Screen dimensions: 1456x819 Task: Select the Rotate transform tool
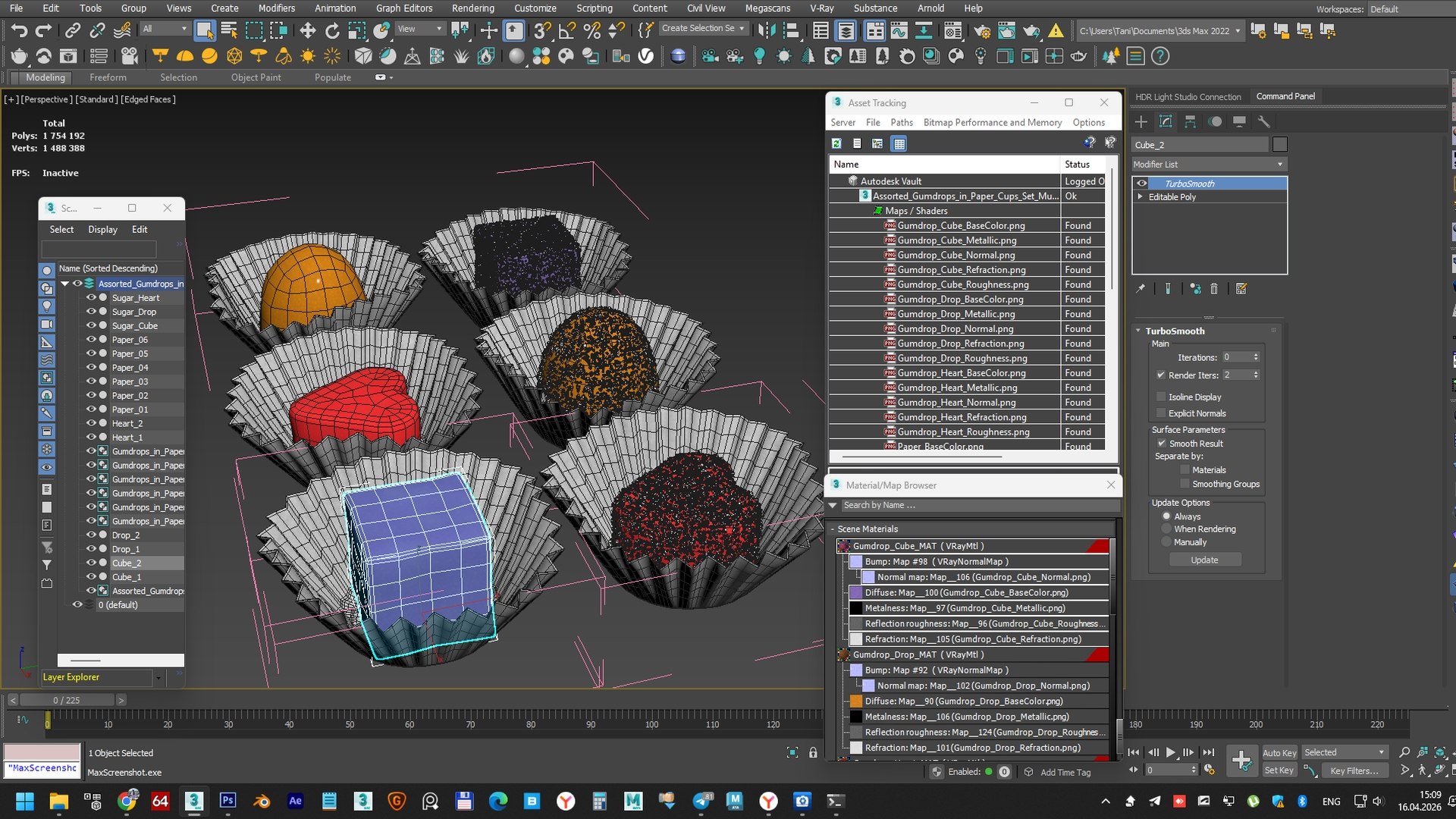332,30
